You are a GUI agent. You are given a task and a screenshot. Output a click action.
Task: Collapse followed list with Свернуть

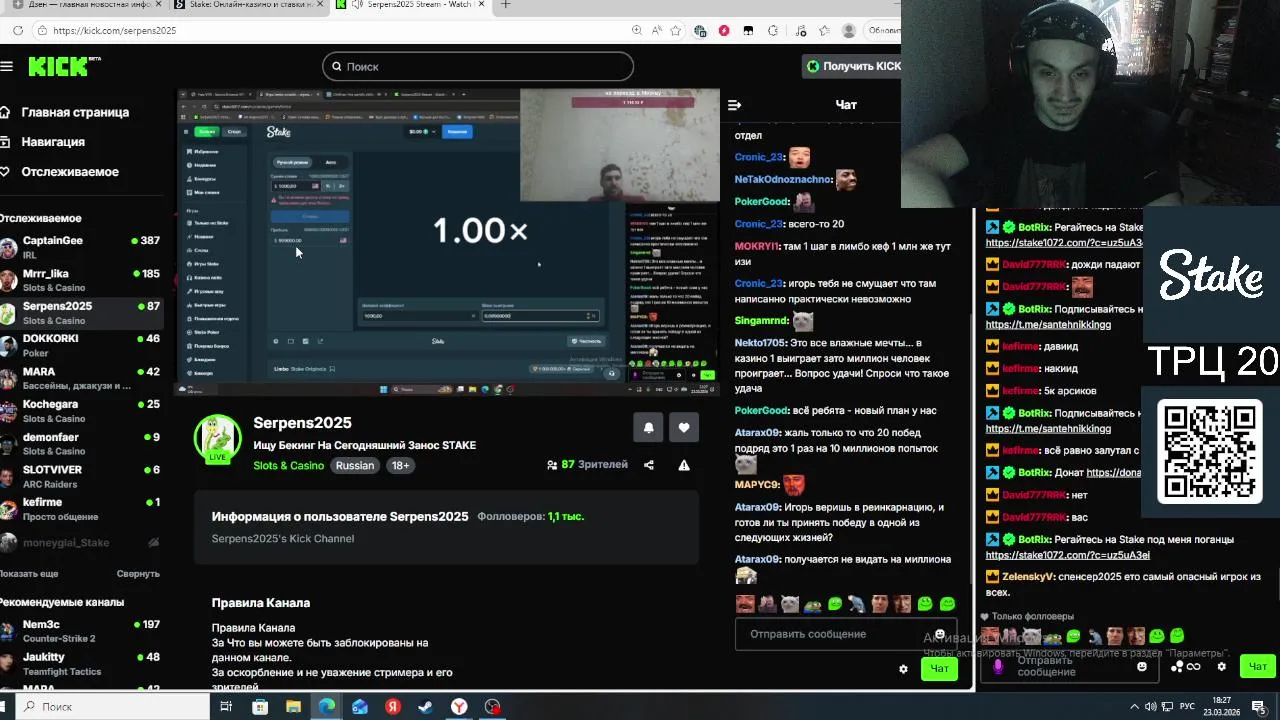point(138,574)
